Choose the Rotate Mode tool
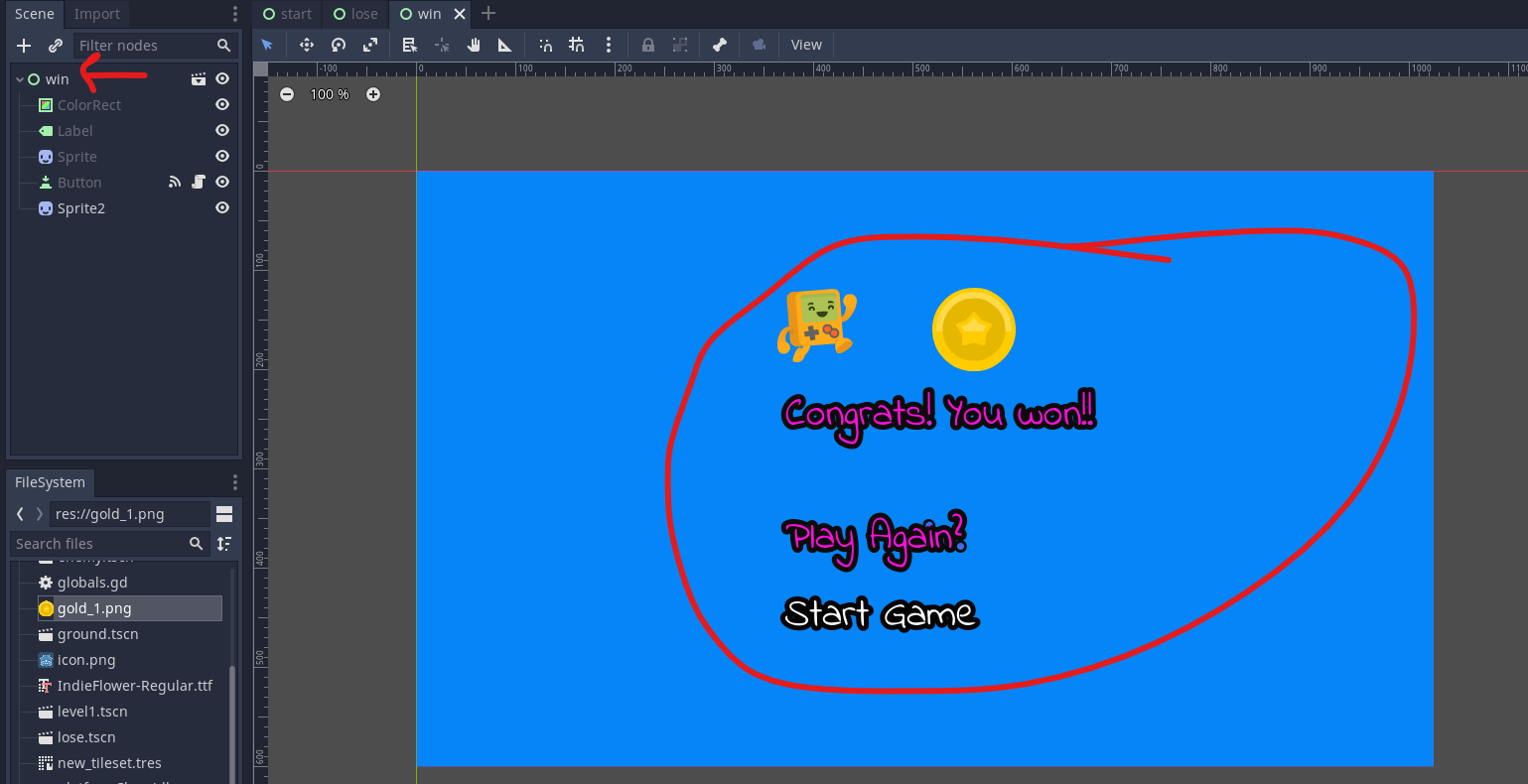 pos(339,45)
